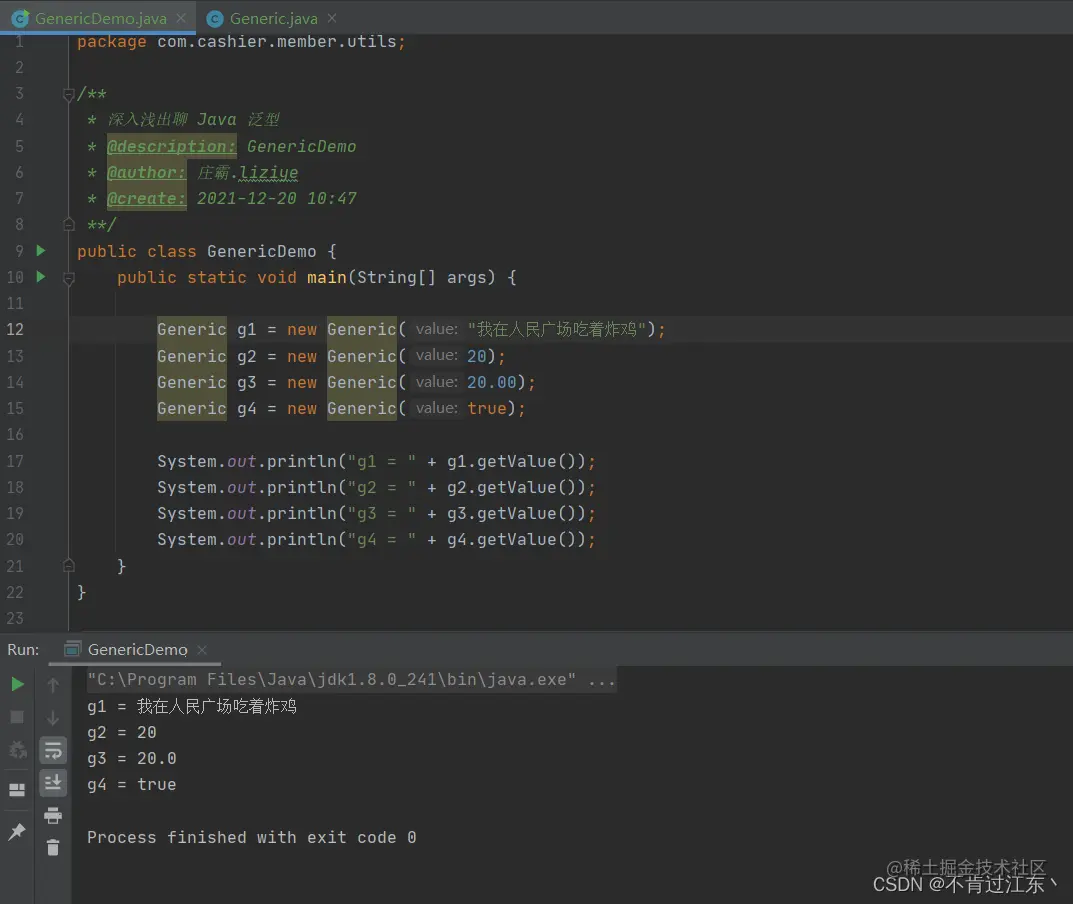
Task: Rerun GenericDemo with the green play button
Action: [x=17, y=684]
